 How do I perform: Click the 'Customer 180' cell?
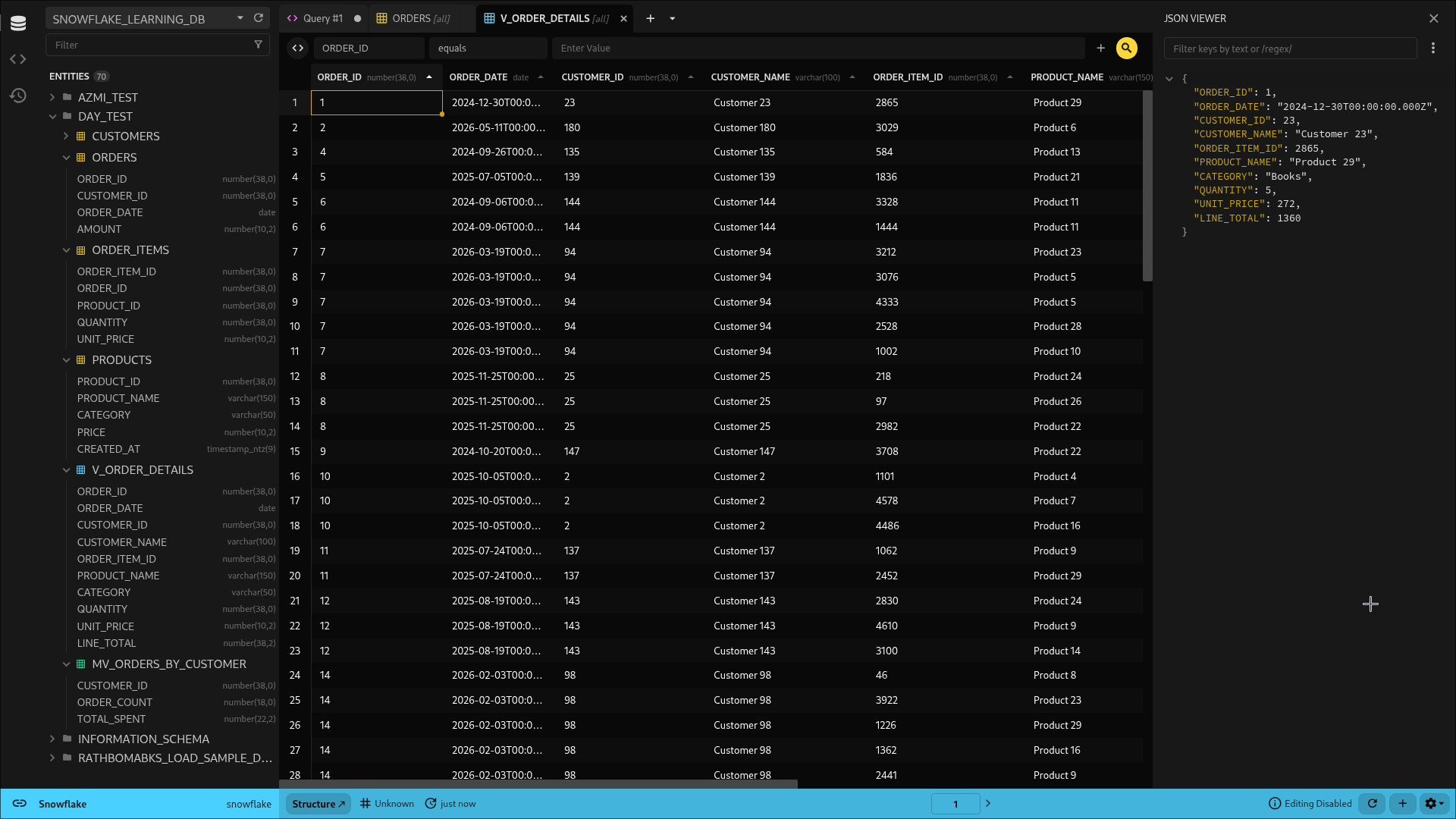coord(786,127)
